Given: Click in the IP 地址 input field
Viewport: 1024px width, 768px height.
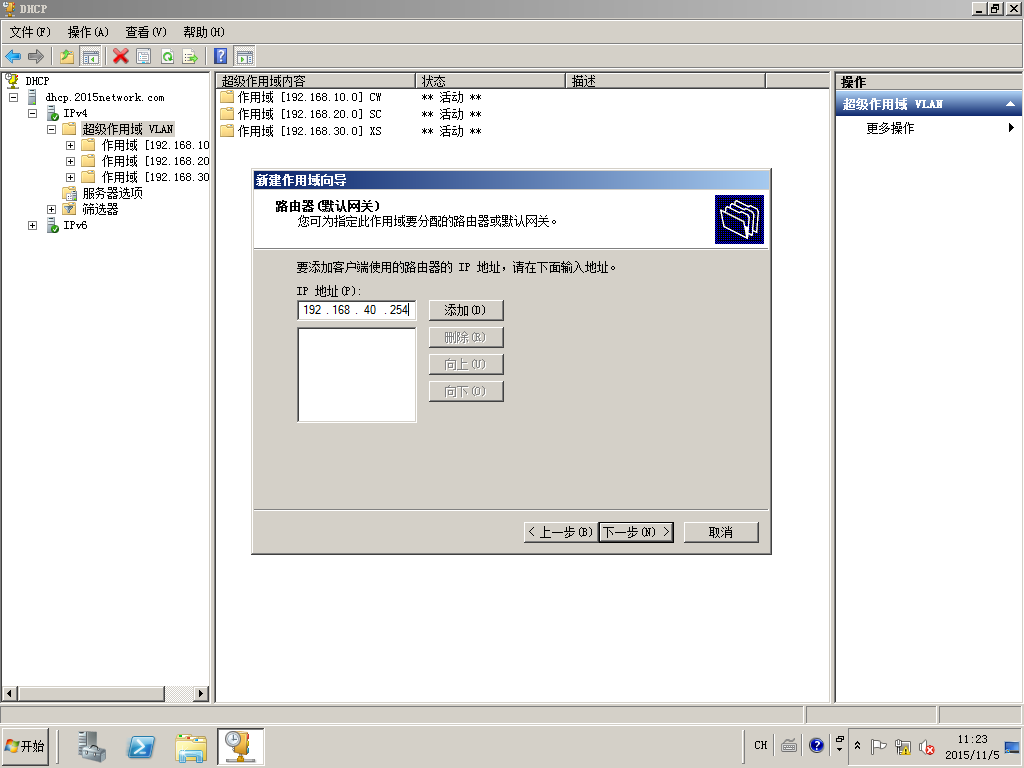Looking at the screenshot, I should [x=356, y=310].
